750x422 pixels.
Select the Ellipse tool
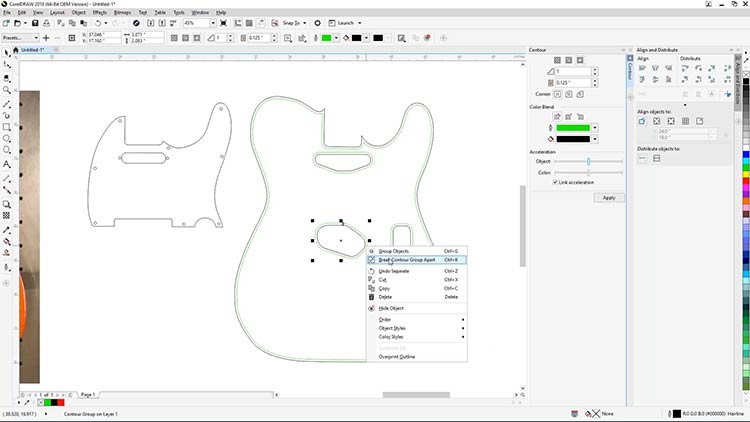coord(6,139)
